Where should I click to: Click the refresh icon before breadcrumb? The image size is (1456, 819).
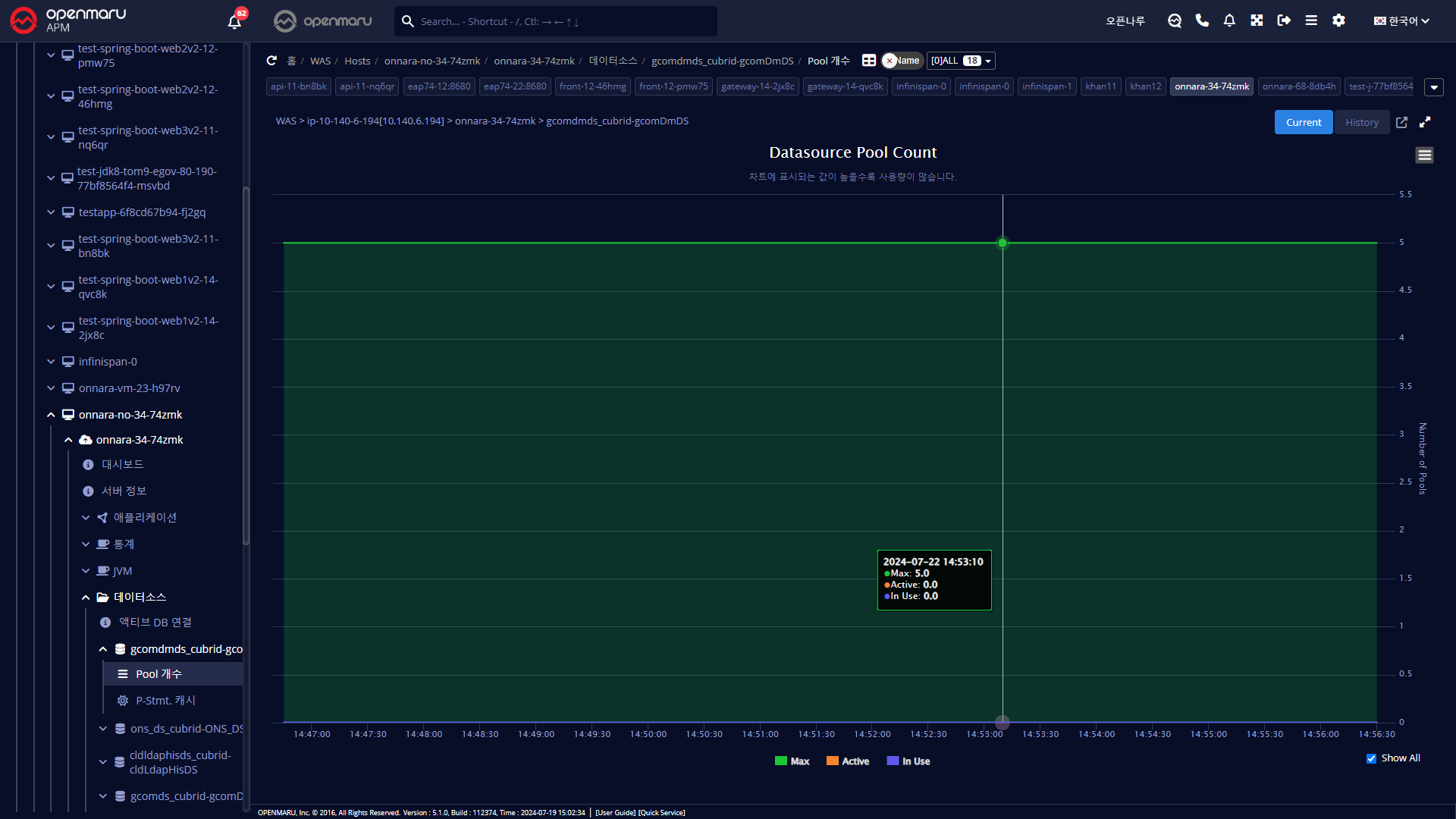coord(271,61)
